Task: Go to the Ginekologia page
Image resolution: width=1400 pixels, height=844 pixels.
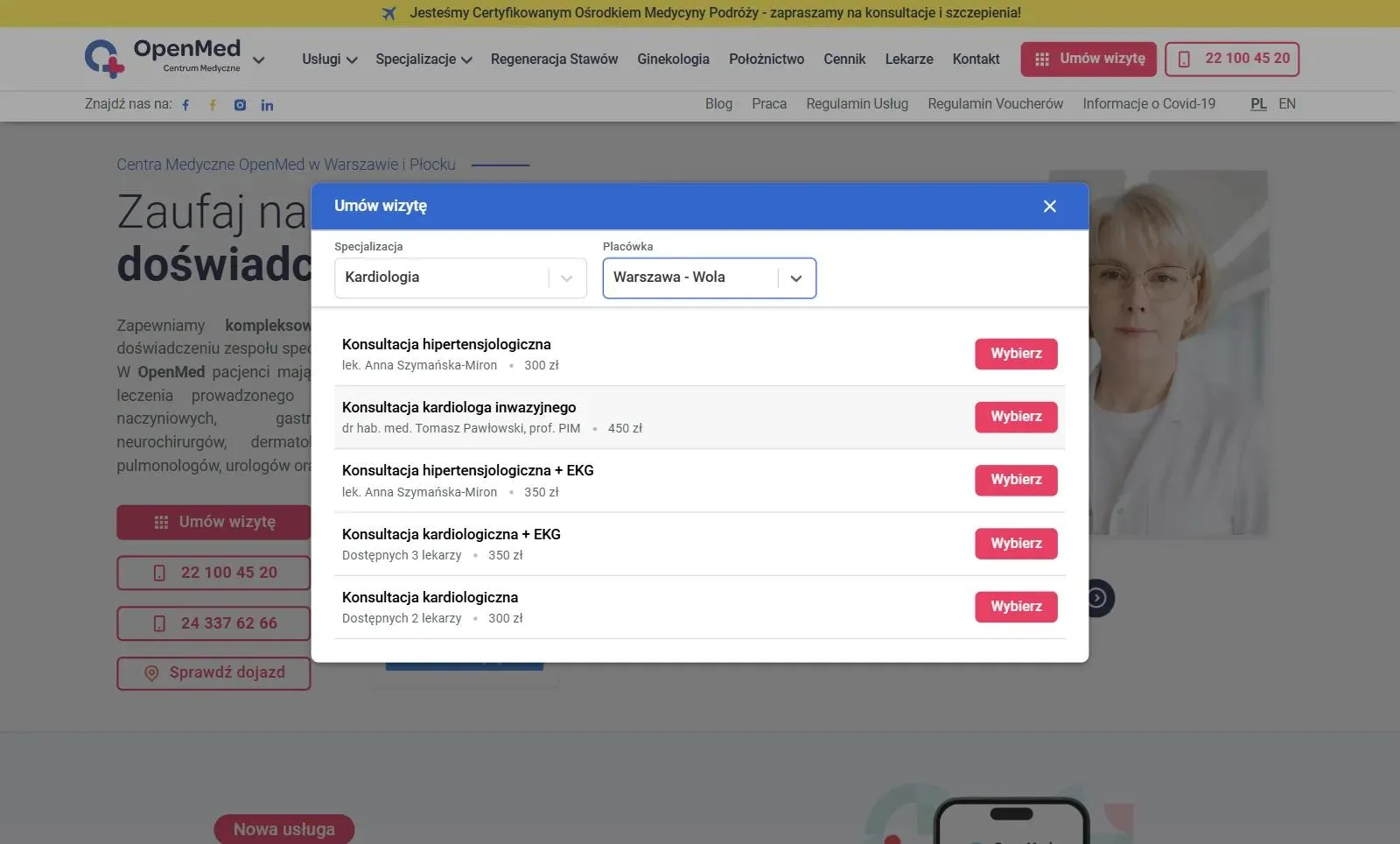Action: [673, 59]
